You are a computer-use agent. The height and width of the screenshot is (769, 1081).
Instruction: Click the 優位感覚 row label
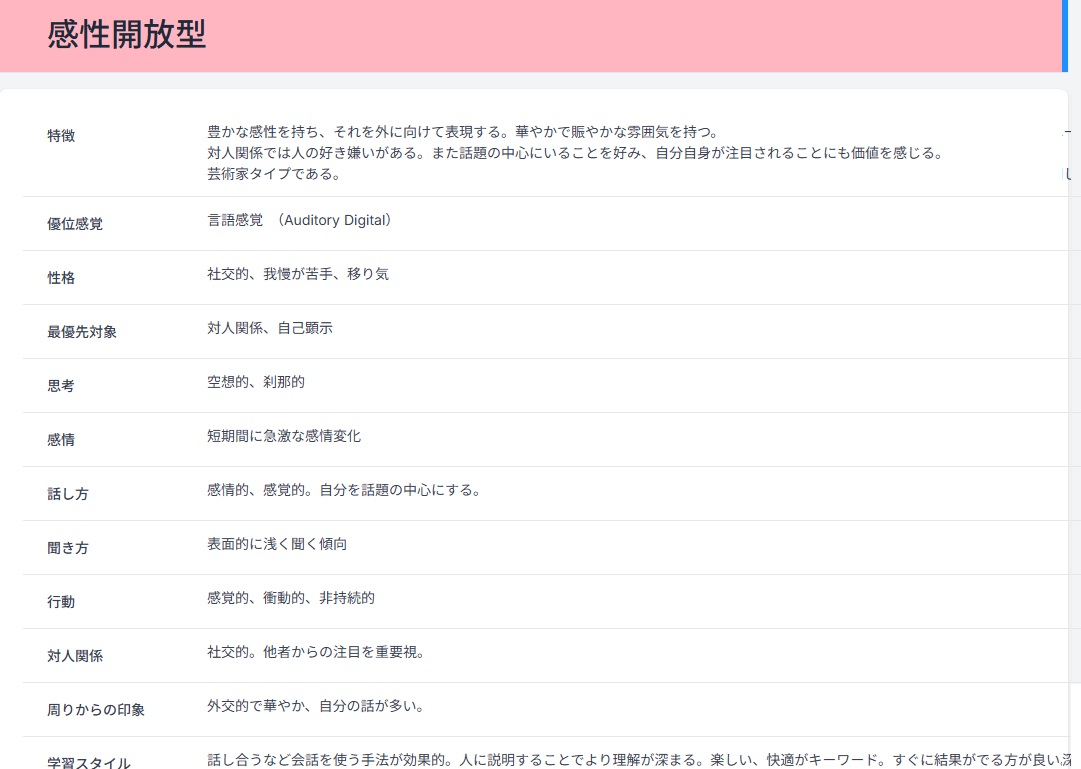tap(75, 224)
